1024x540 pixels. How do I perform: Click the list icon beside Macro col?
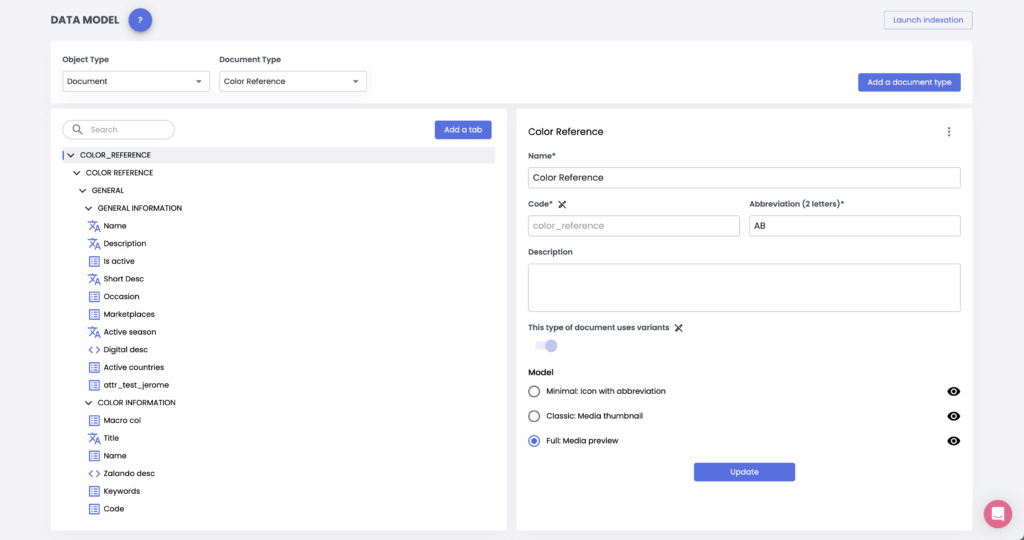coord(94,421)
